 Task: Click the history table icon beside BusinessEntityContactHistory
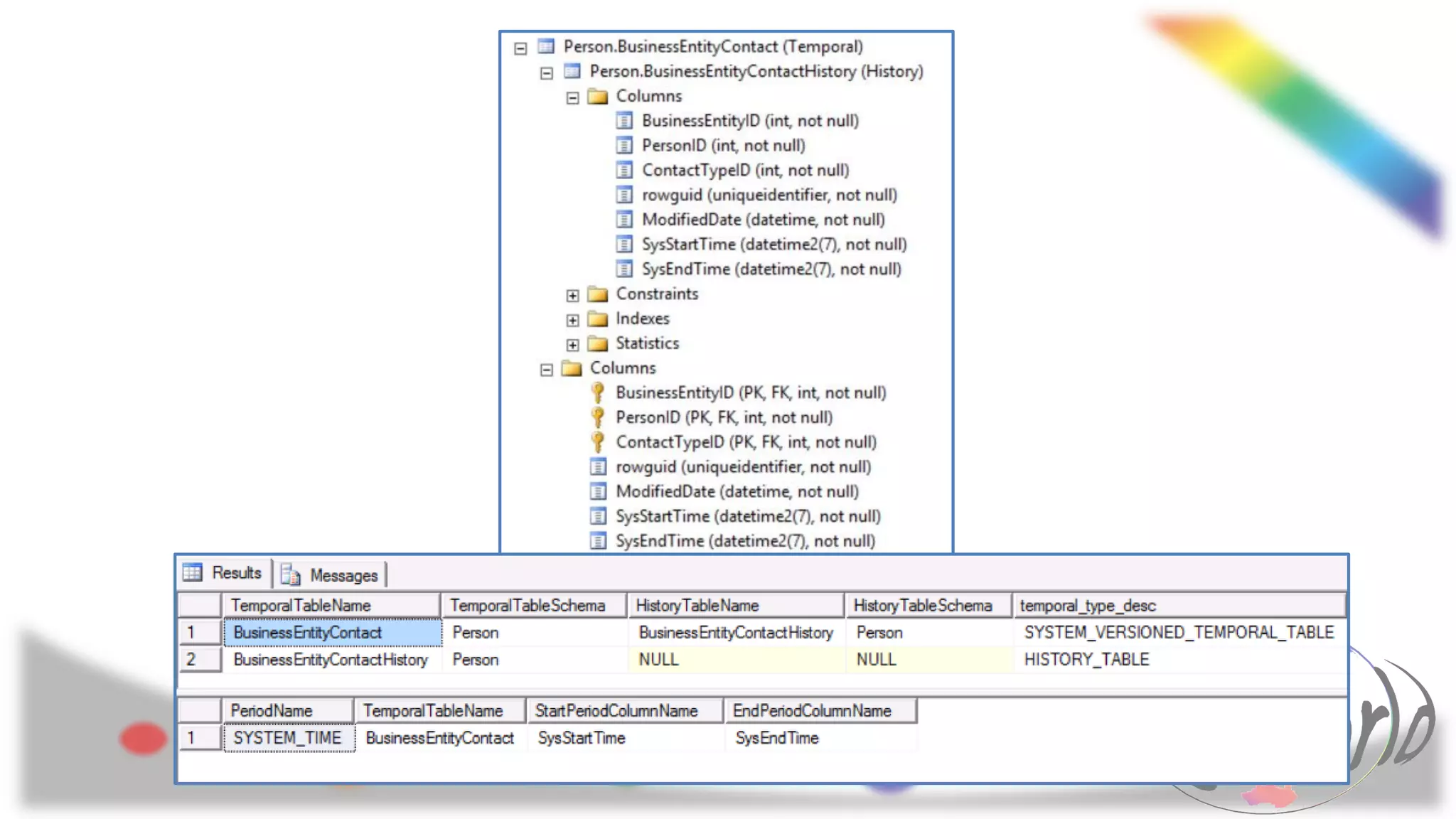[x=572, y=71]
